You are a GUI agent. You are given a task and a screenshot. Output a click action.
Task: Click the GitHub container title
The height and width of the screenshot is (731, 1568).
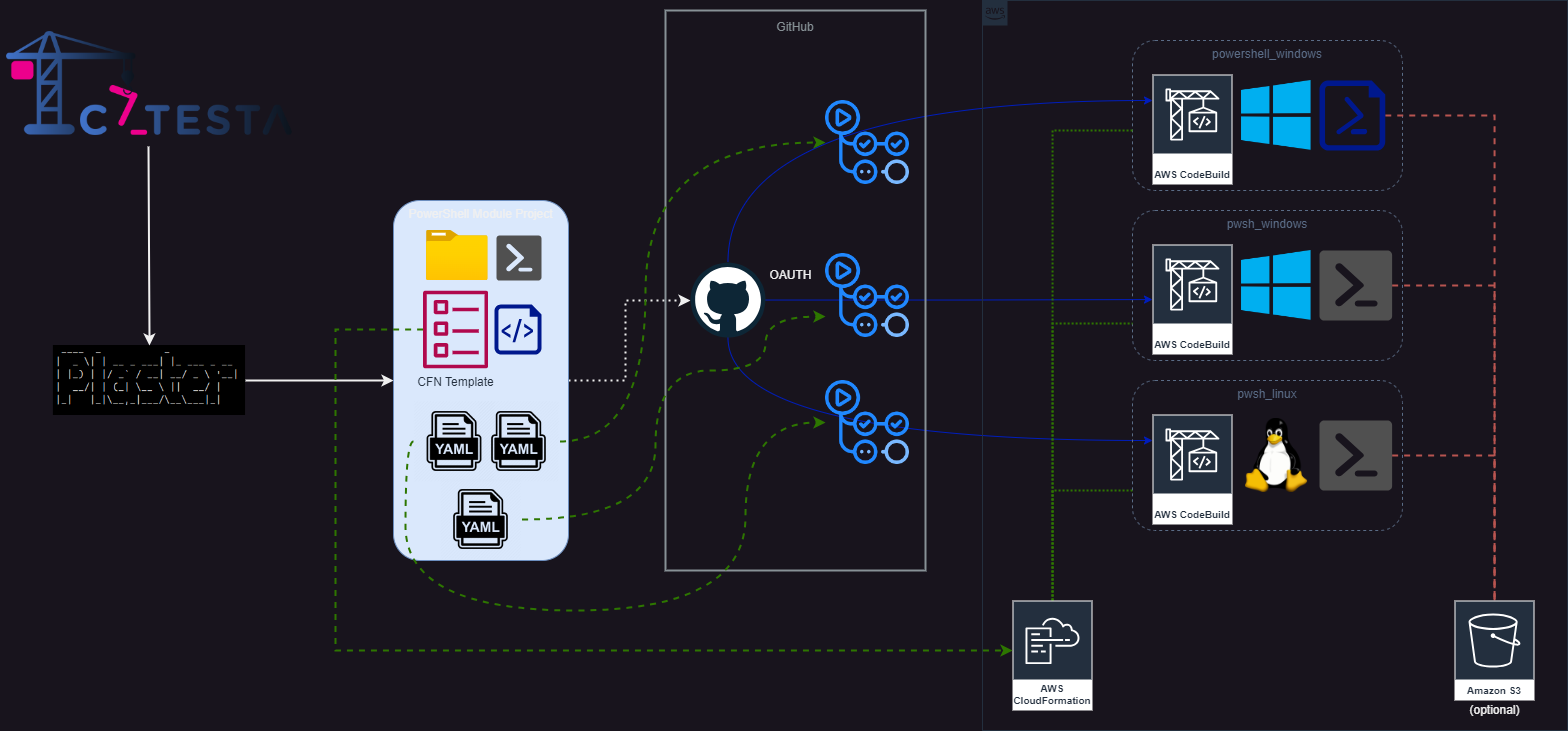tap(795, 27)
